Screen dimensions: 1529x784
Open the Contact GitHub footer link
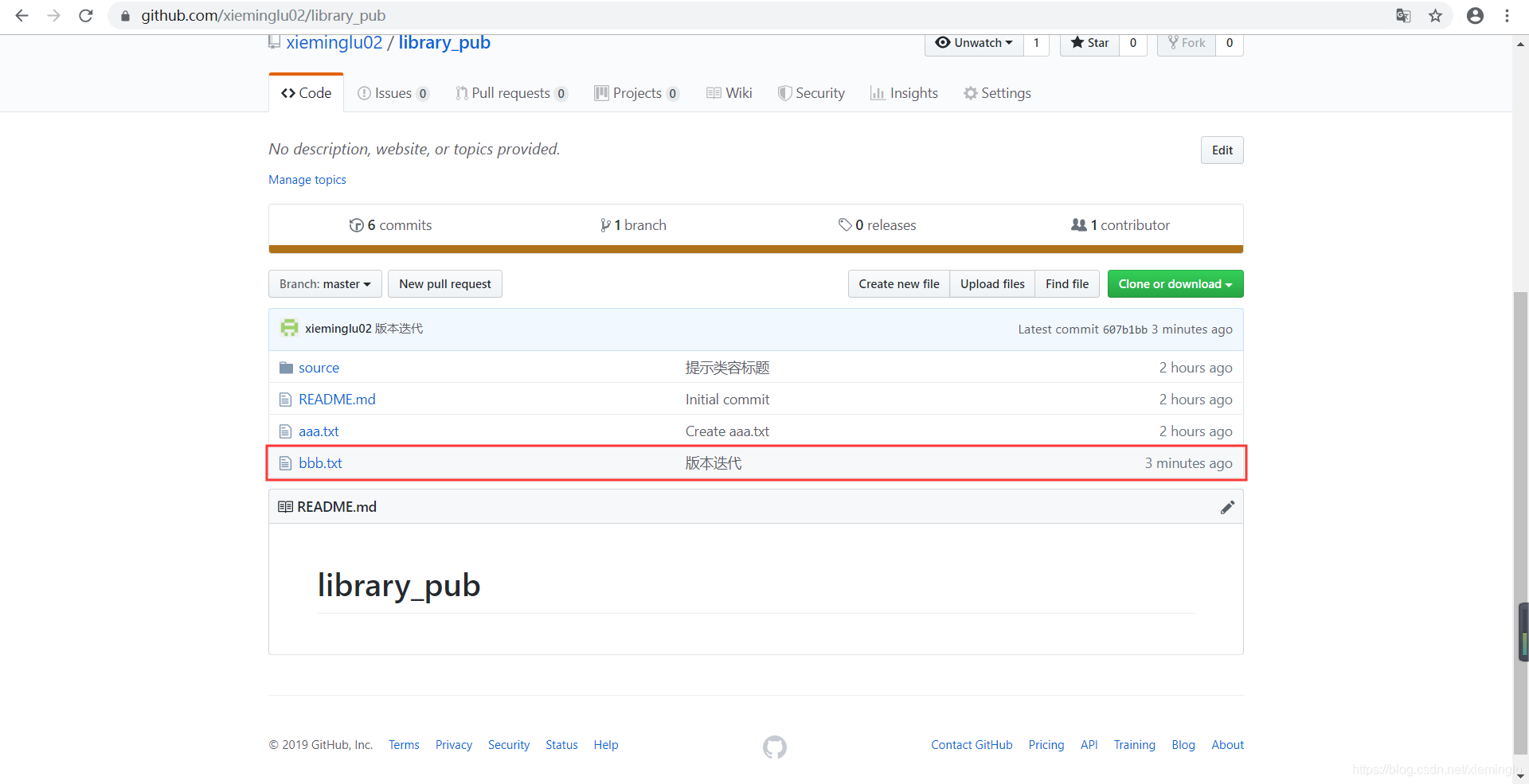pos(972,745)
